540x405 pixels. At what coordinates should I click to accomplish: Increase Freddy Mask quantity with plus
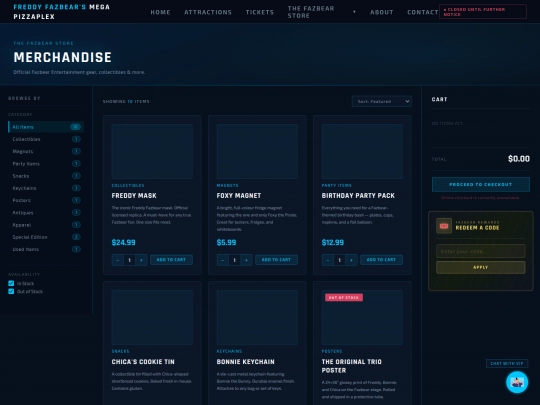pyautogui.click(x=141, y=260)
